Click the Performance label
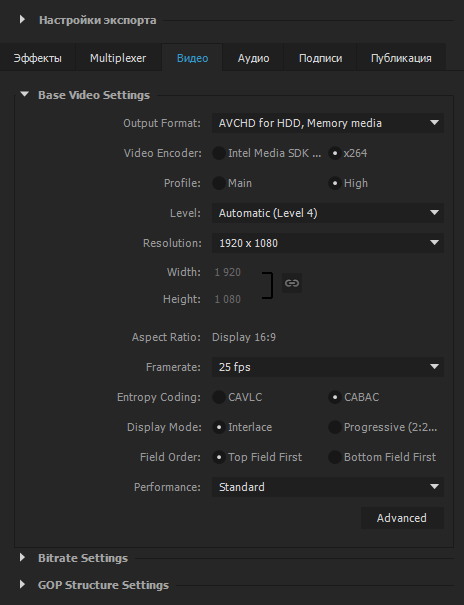 [167, 487]
